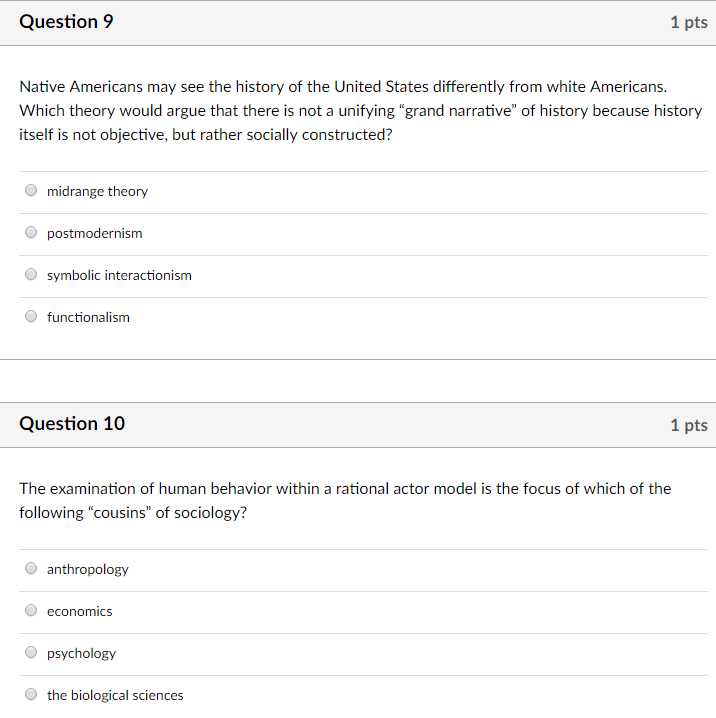Click the Question 9 header title

(66, 22)
